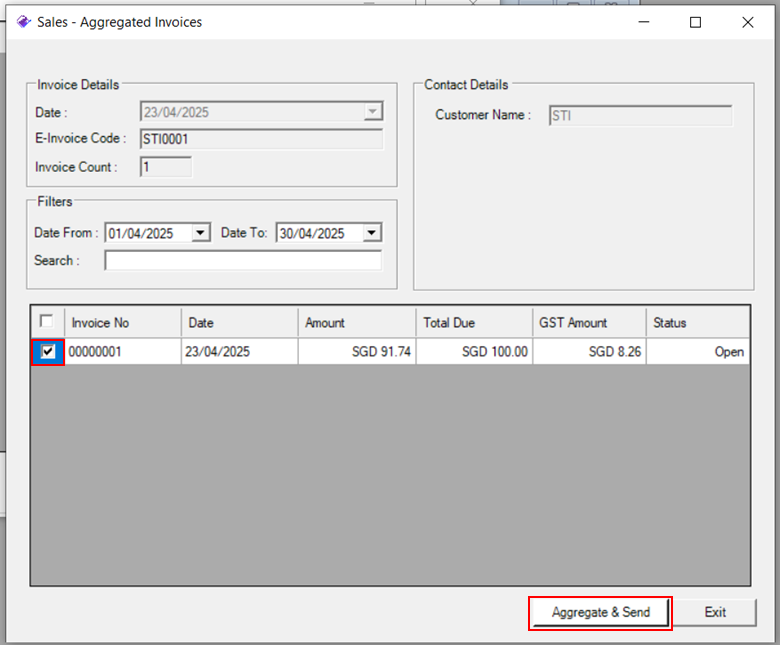Screen dimensions: 780x645
Task: Close the Aggregated Invoices window
Action: tap(748, 22)
